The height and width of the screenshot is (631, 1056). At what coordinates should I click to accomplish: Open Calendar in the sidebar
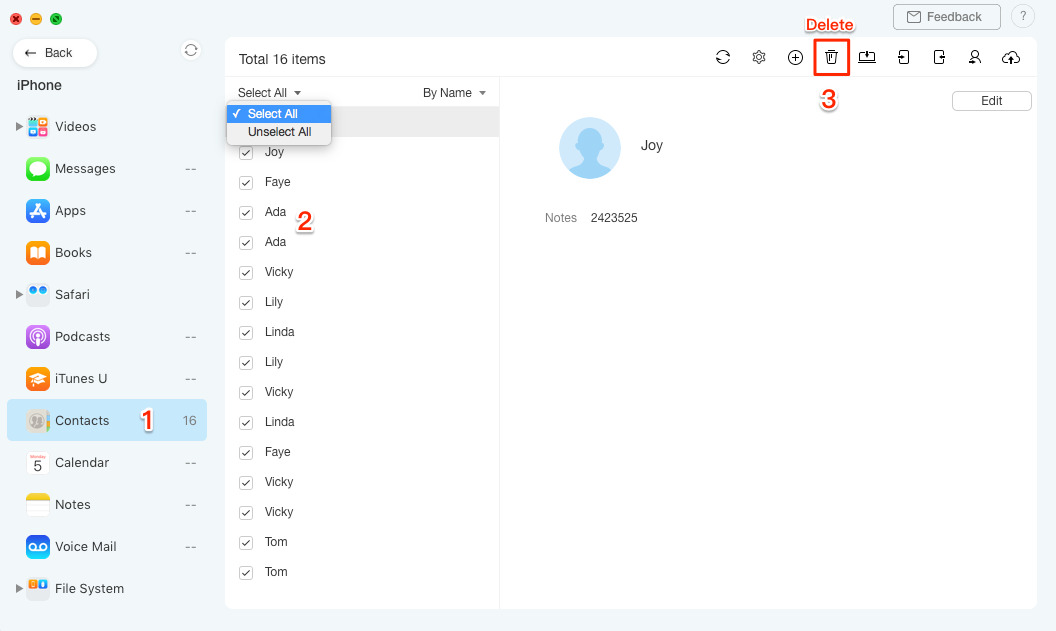tap(108, 463)
